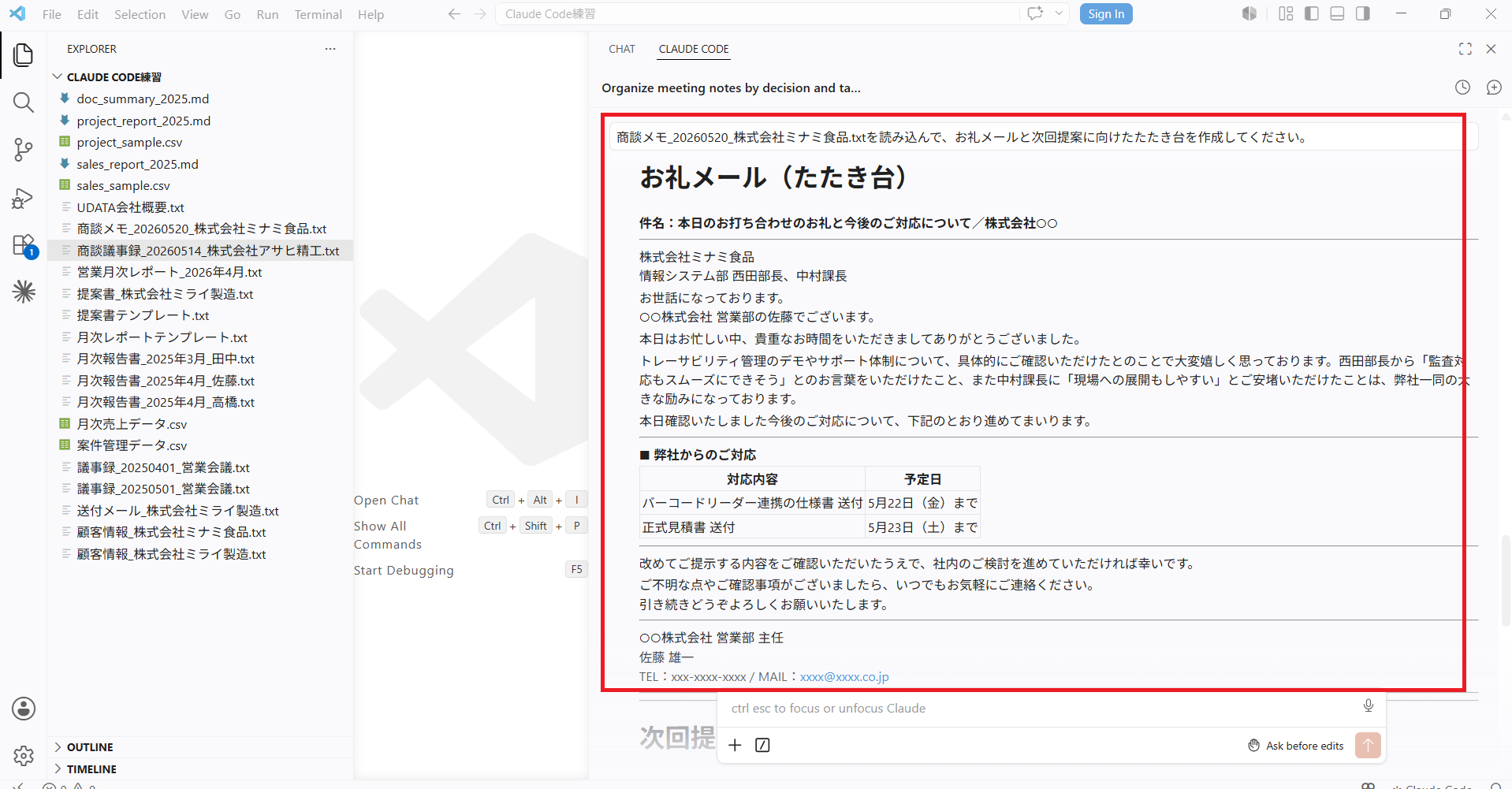Click the microphone voice input icon

tap(1369, 706)
